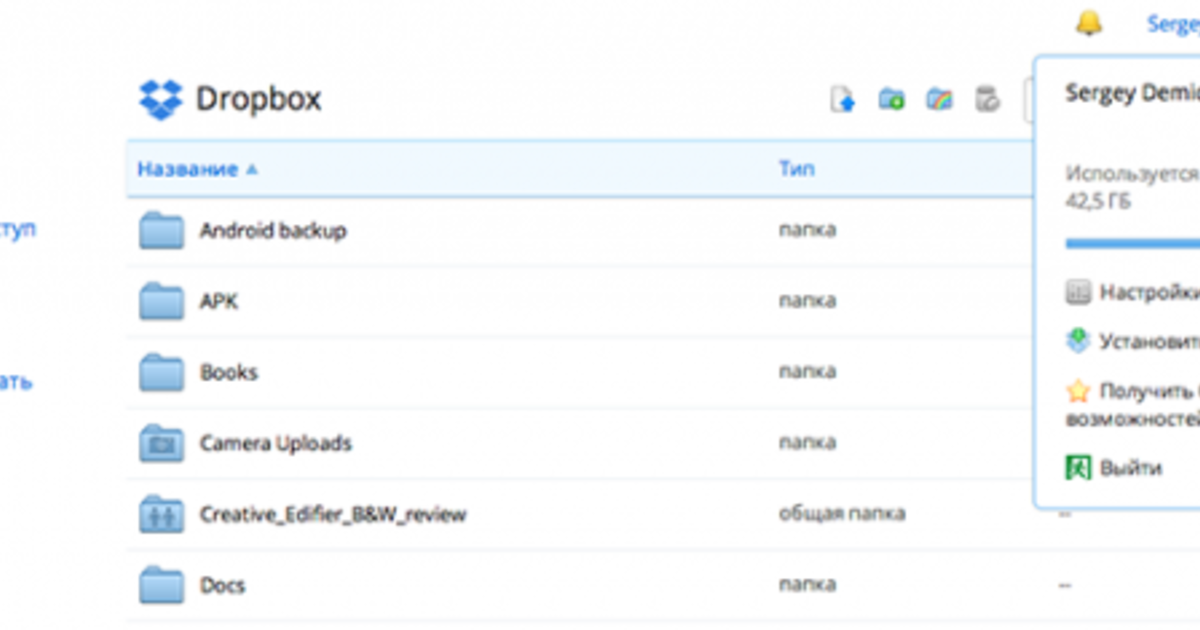Open the Docs folder
Viewport: 1200px width, 630px height.
coord(222,585)
